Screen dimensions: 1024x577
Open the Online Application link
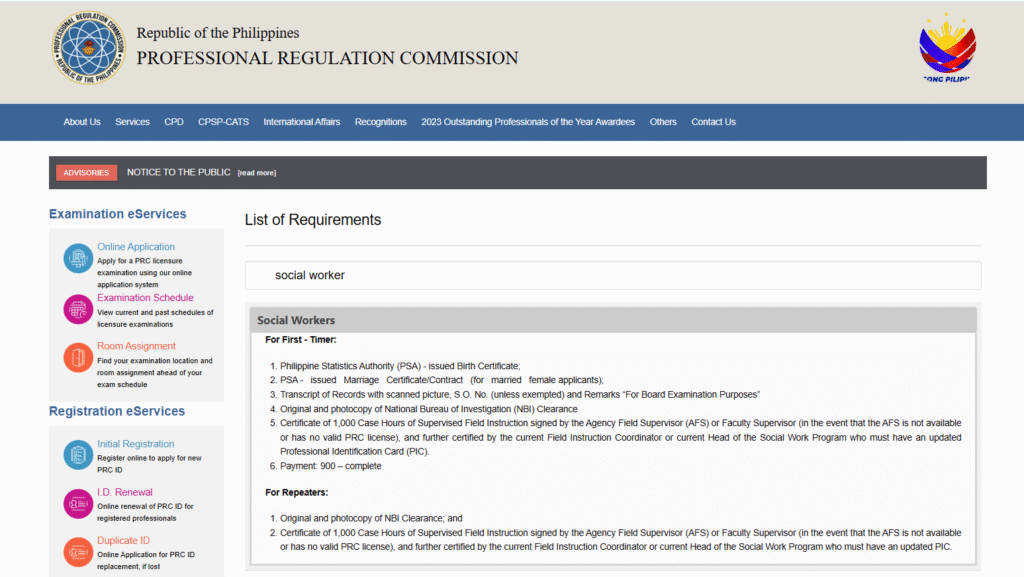tap(136, 247)
